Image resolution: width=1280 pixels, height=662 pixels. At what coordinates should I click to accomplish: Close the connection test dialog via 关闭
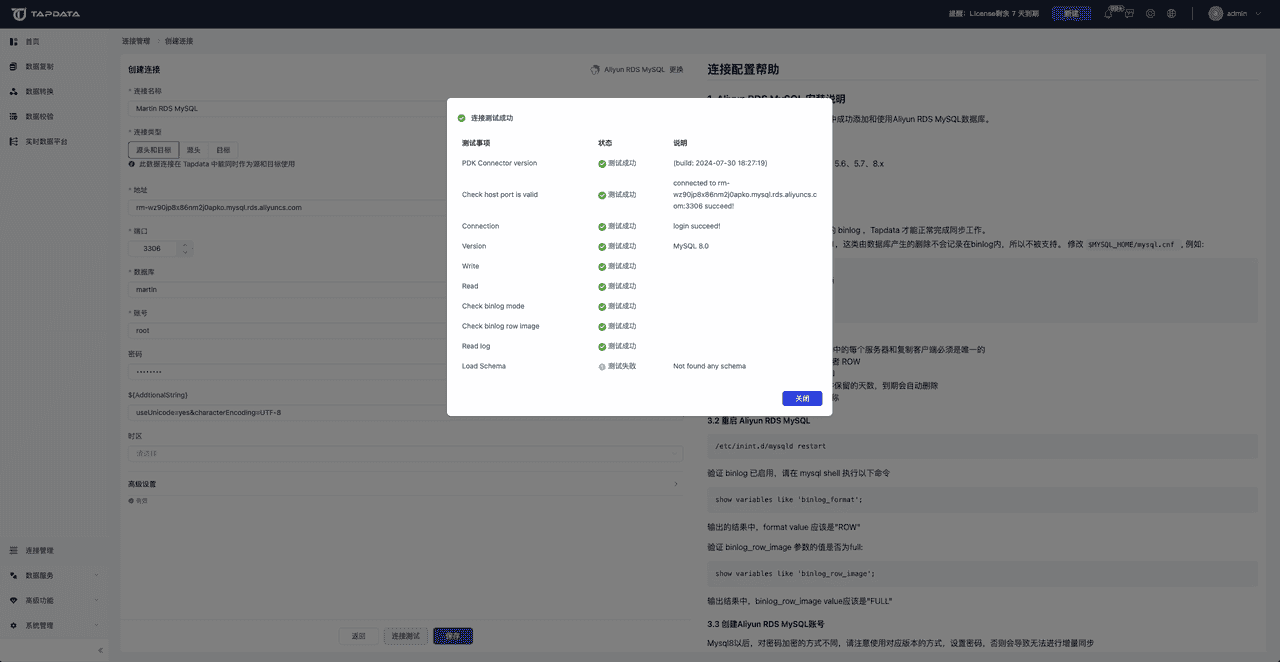click(x=800, y=398)
